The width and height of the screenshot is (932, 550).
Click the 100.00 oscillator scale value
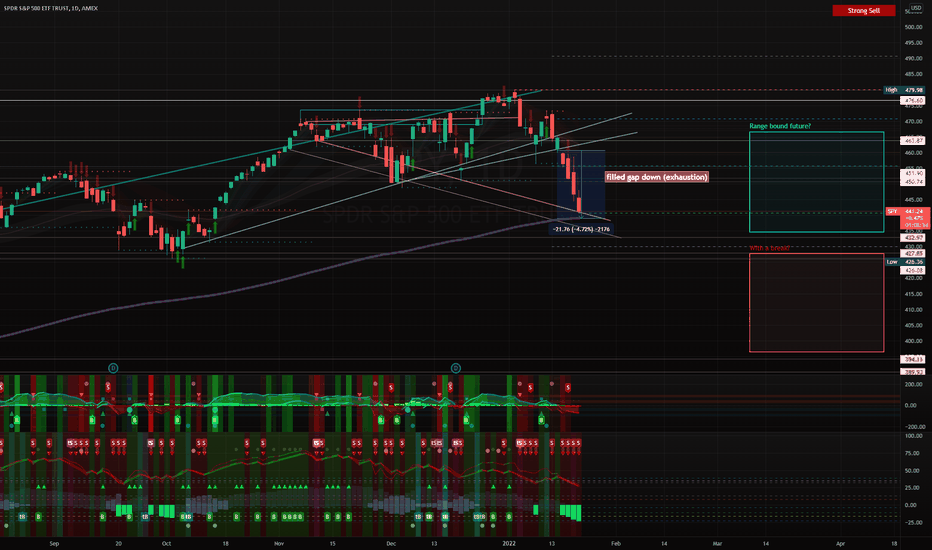[914, 436]
